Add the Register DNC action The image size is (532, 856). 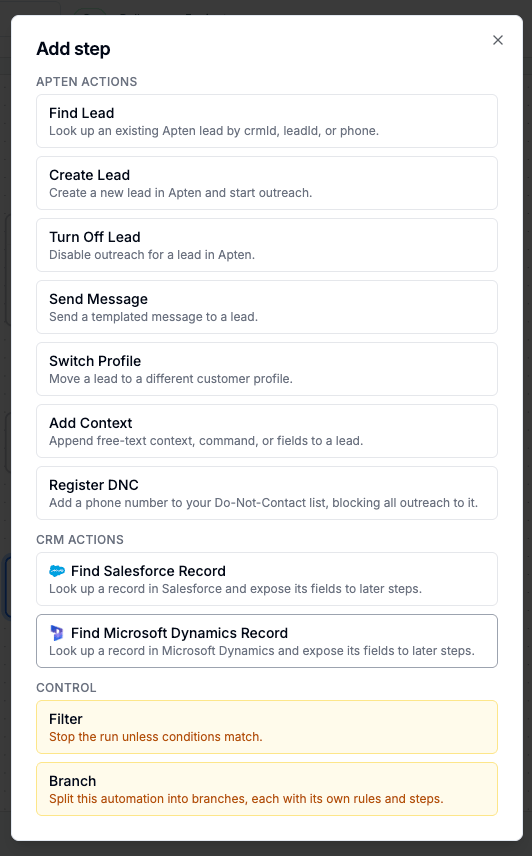(267, 493)
